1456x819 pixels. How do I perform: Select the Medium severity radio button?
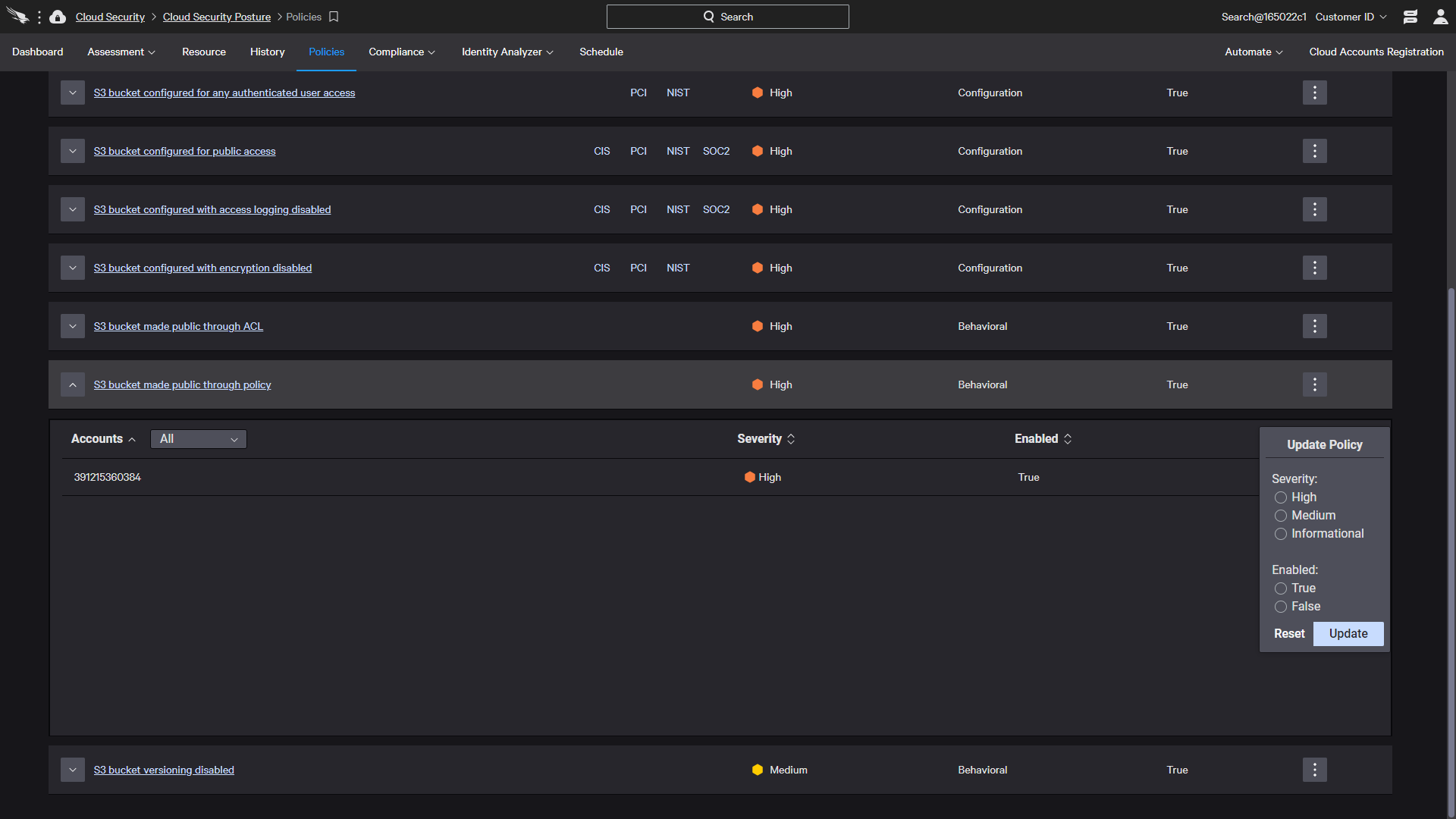[1280, 515]
